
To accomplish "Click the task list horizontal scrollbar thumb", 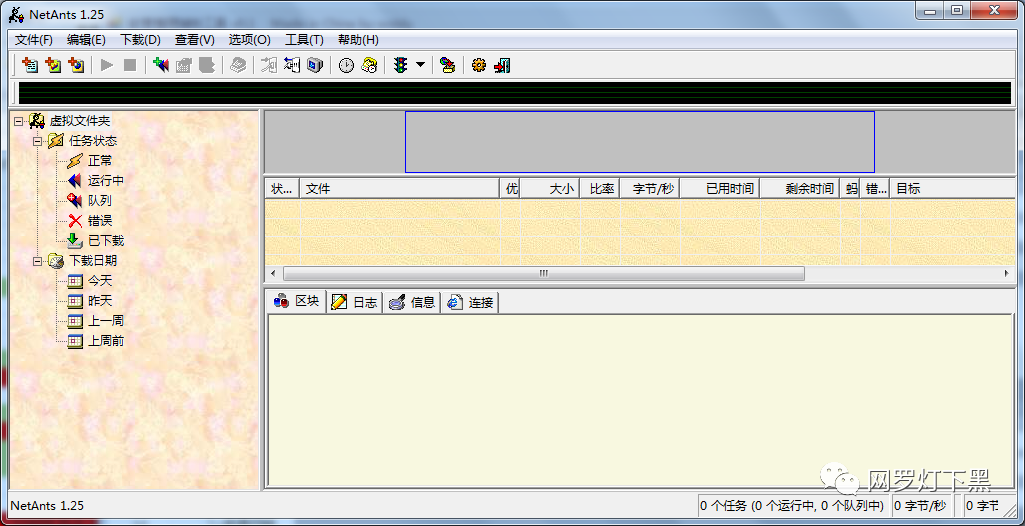I will (544, 273).
